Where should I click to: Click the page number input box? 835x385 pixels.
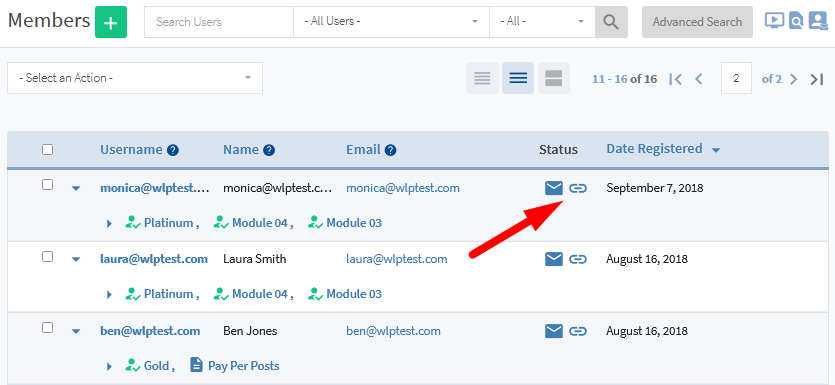click(x=736, y=78)
